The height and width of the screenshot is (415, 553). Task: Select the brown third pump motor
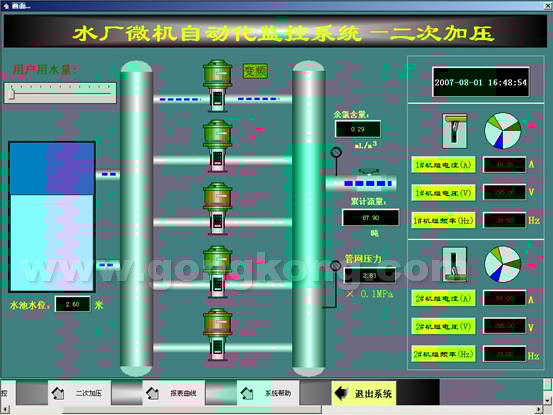(x=217, y=197)
